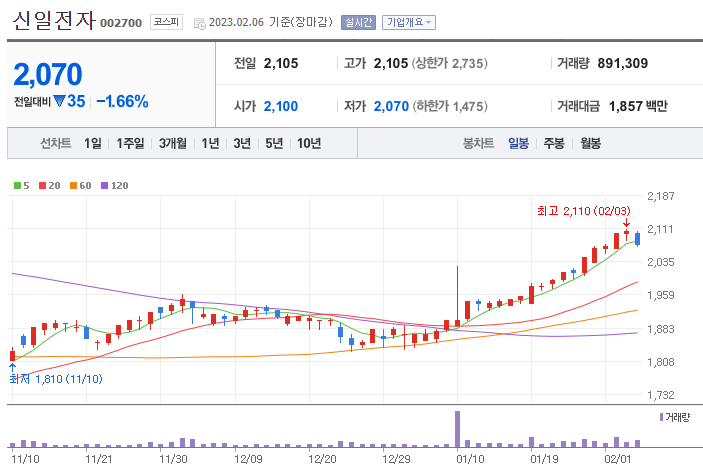Switch to 월봉 monthly candle chart
The width and height of the screenshot is (703, 474).
point(590,143)
